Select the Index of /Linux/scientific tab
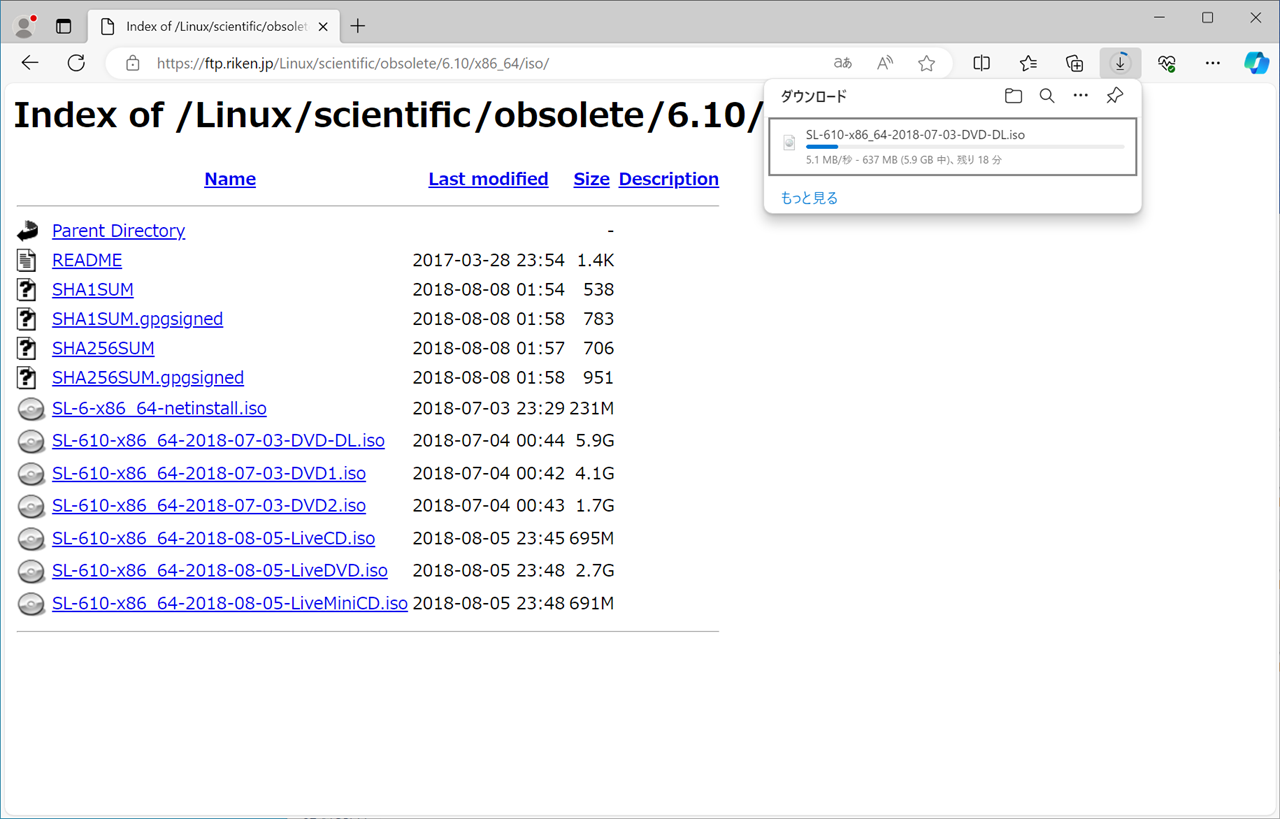Viewport: 1280px width, 819px height. coord(210,27)
